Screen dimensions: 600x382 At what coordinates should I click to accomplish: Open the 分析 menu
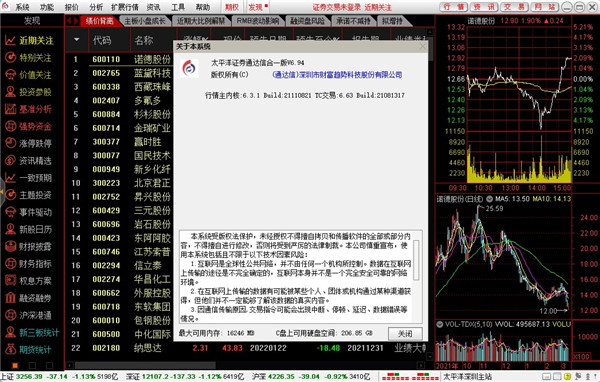pyautogui.click(x=96, y=7)
